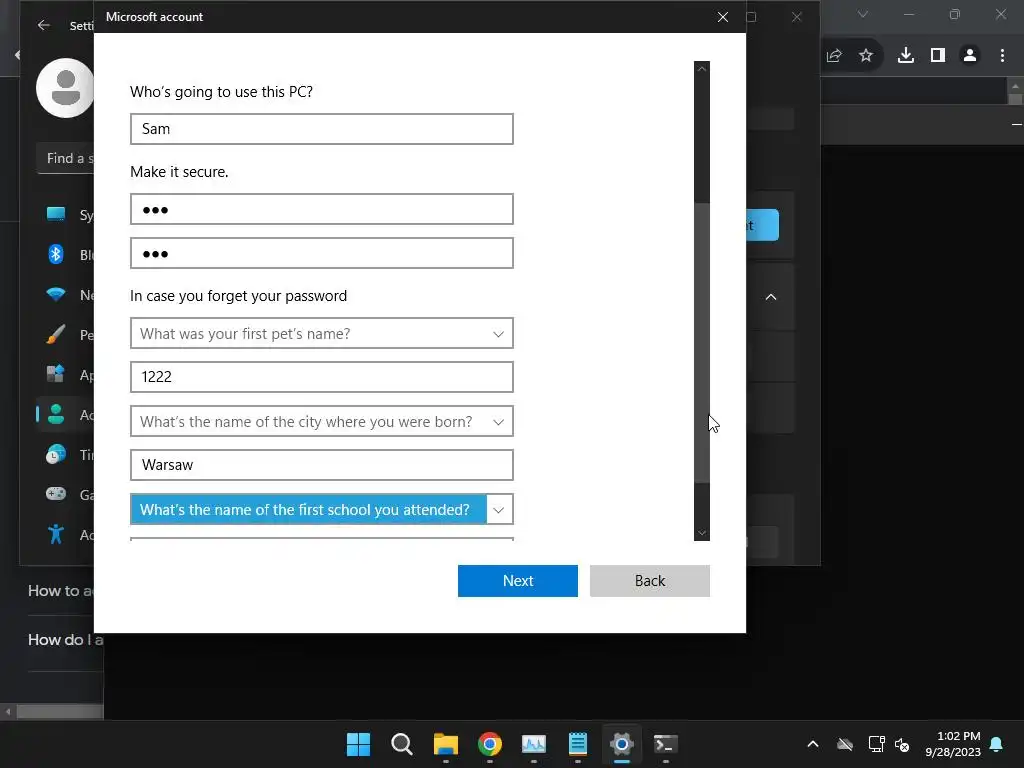
Task: Click OneDrive cloud tray icon
Action: click(x=845, y=744)
